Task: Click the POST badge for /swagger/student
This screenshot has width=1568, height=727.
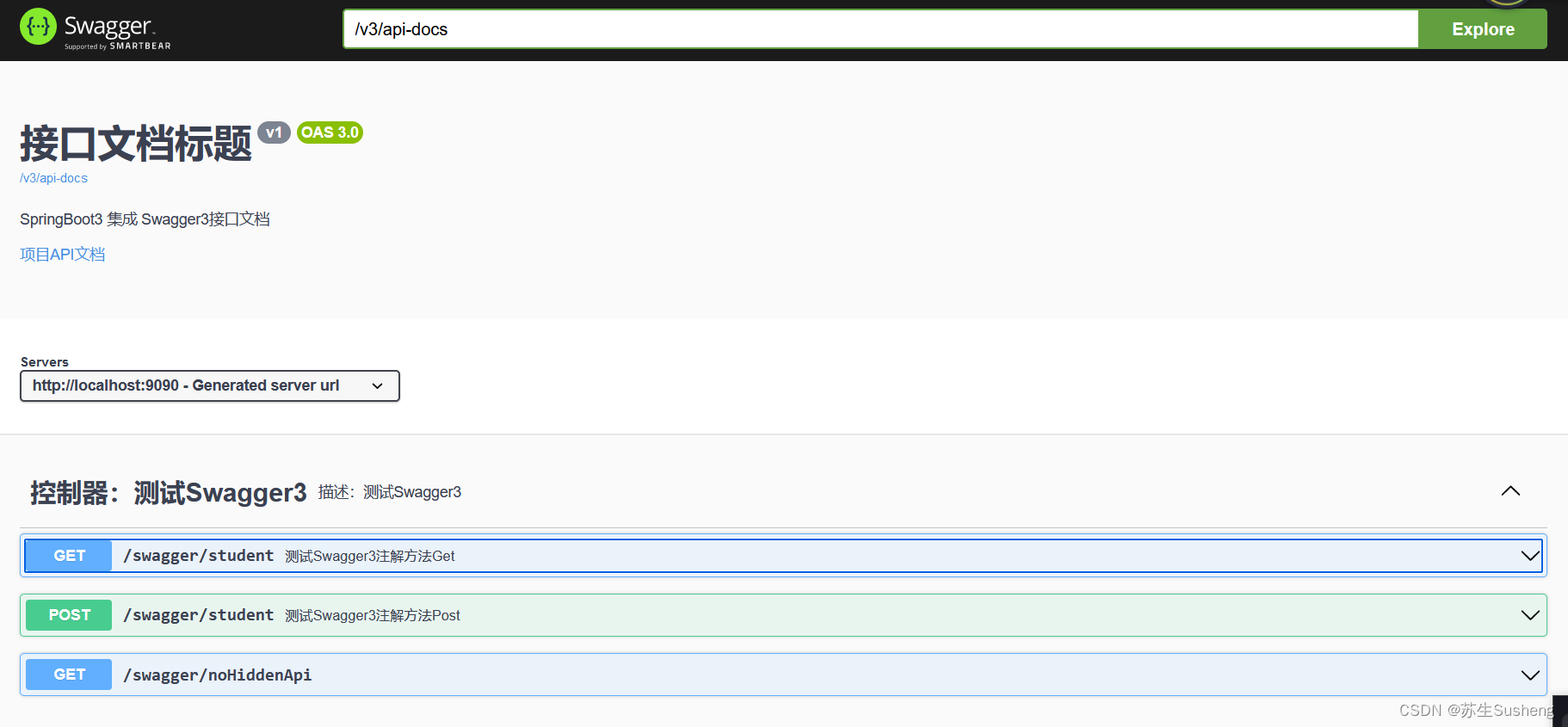Action: click(69, 615)
